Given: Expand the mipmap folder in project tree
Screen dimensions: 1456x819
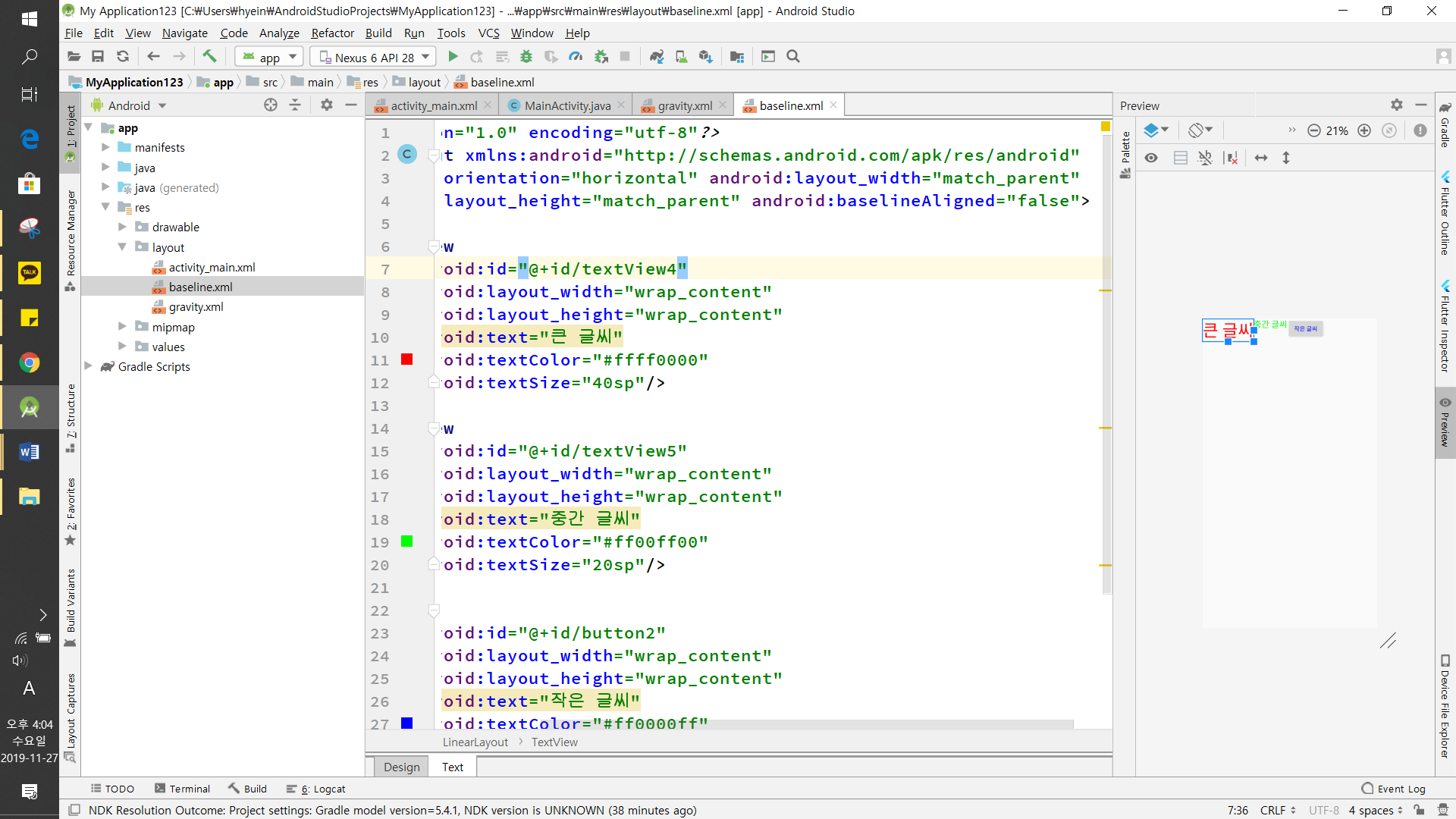Looking at the screenshot, I should pyautogui.click(x=122, y=327).
